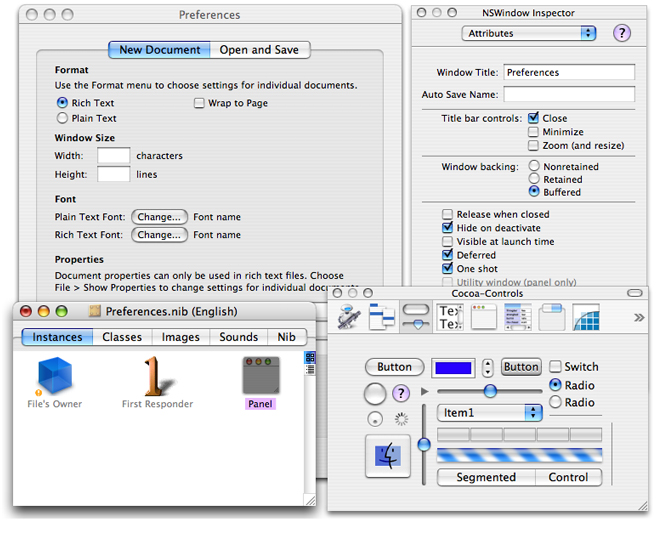Uncheck the Close title bar control

point(533,118)
